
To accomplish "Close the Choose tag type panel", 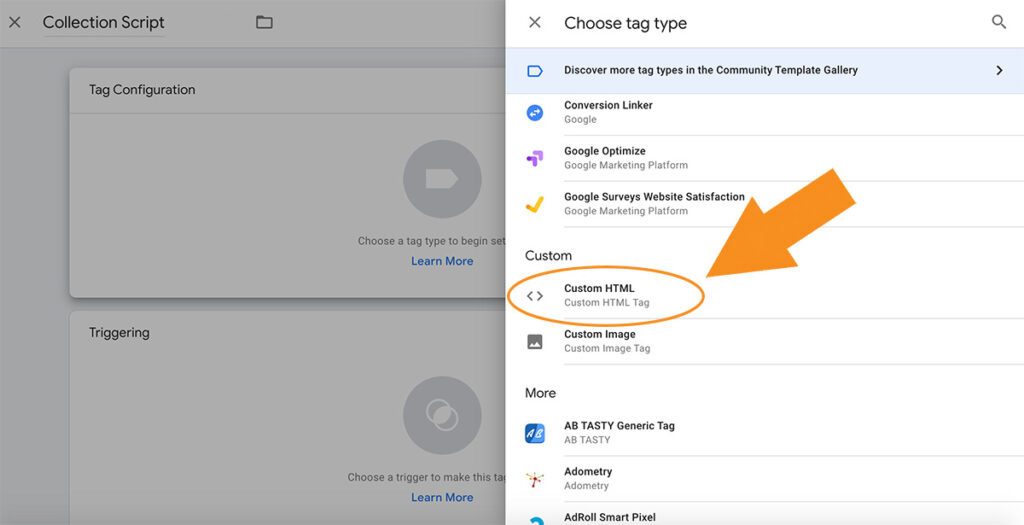I will click(x=534, y=23).
